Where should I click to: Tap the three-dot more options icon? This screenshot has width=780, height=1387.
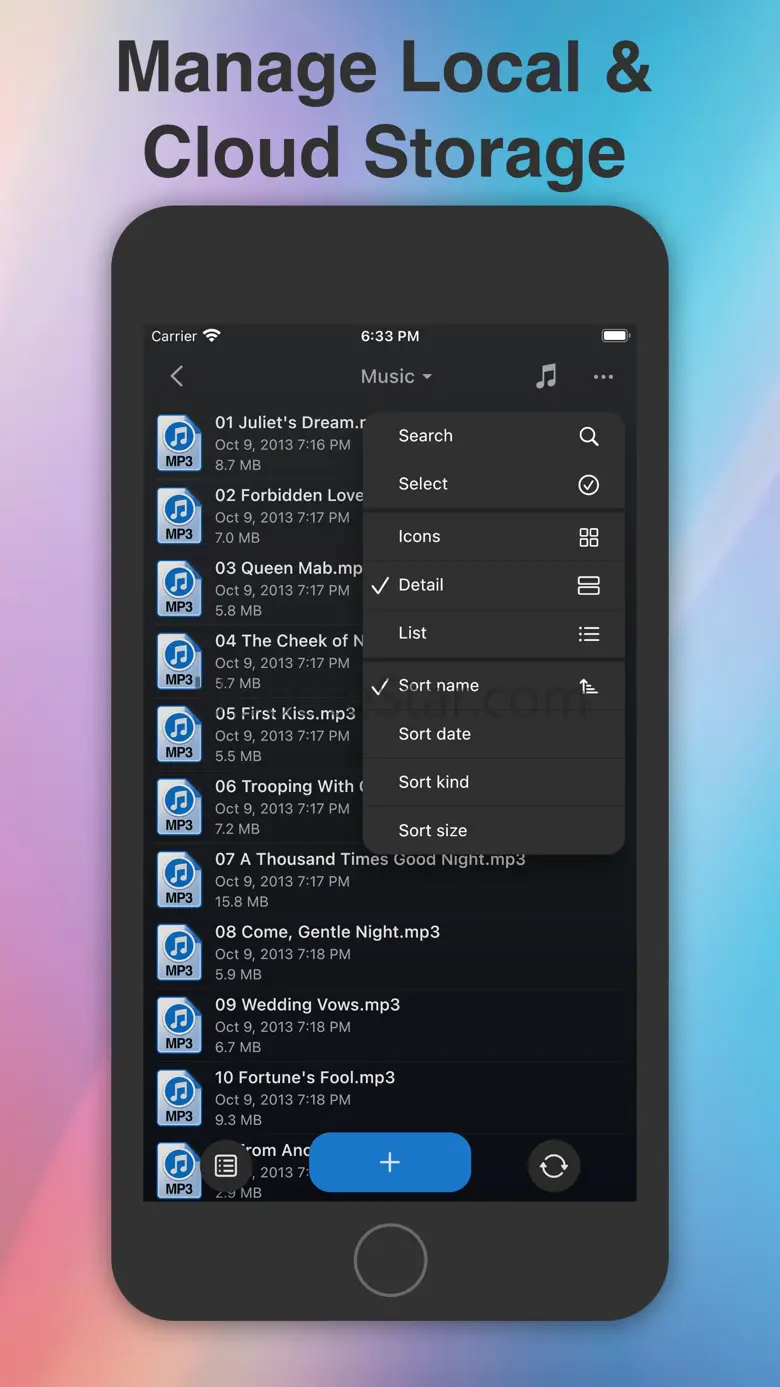pos(603,377)
